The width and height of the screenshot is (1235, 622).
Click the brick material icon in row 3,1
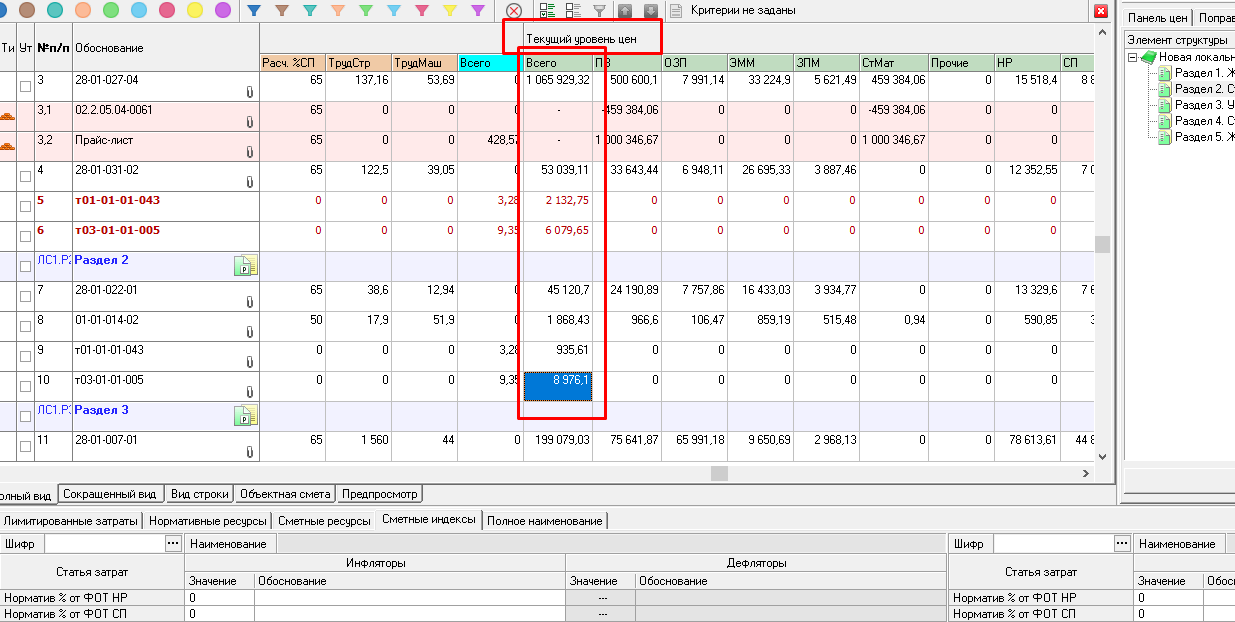coord(8,117)
